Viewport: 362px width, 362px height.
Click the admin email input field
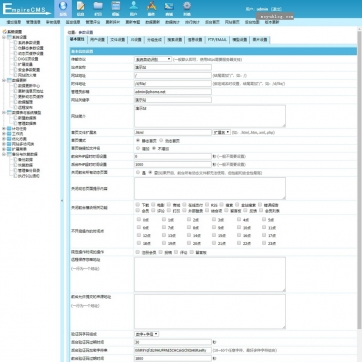(173, 91)
